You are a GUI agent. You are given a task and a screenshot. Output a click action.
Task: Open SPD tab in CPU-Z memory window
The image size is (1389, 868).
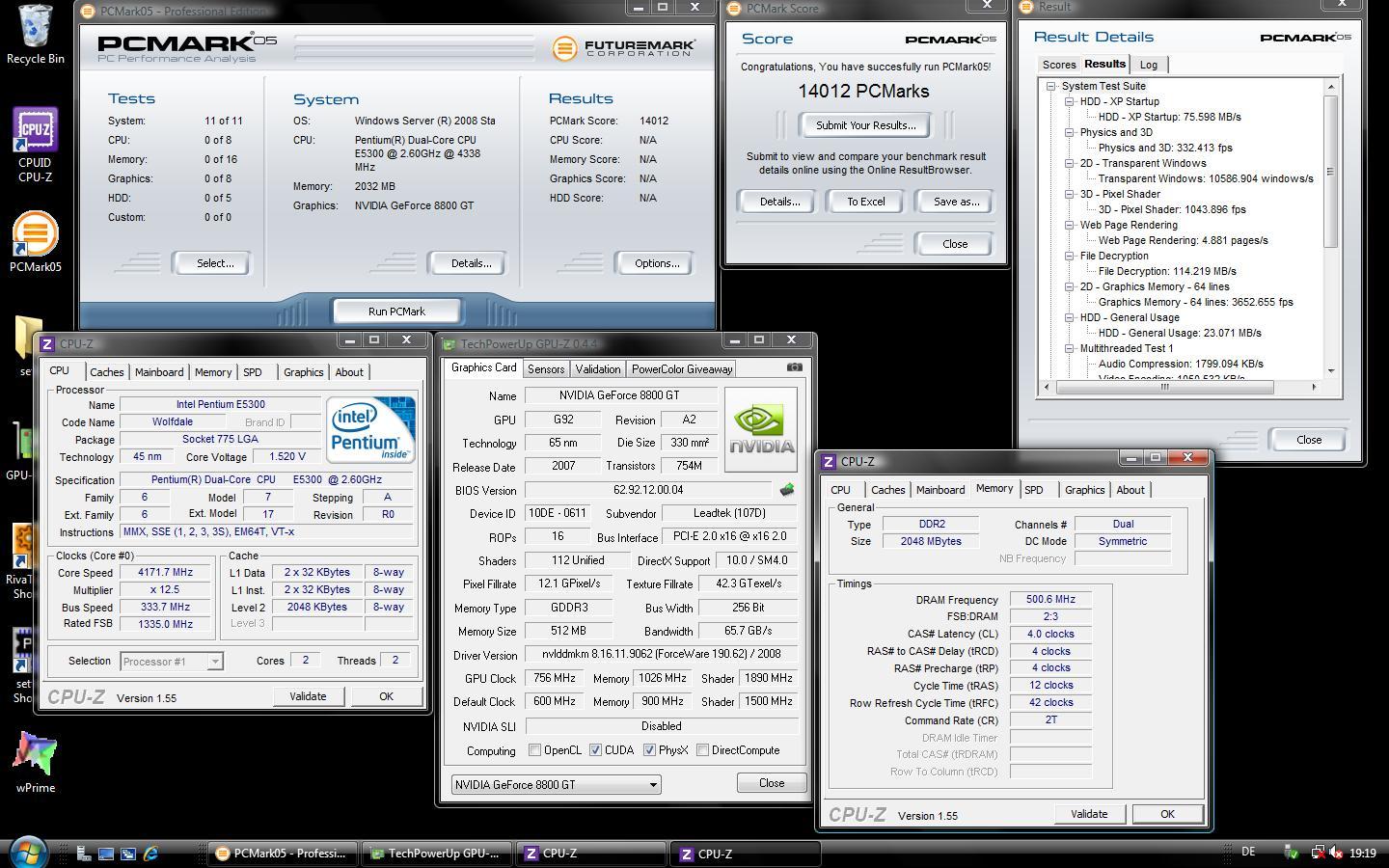coord(1033,490)
